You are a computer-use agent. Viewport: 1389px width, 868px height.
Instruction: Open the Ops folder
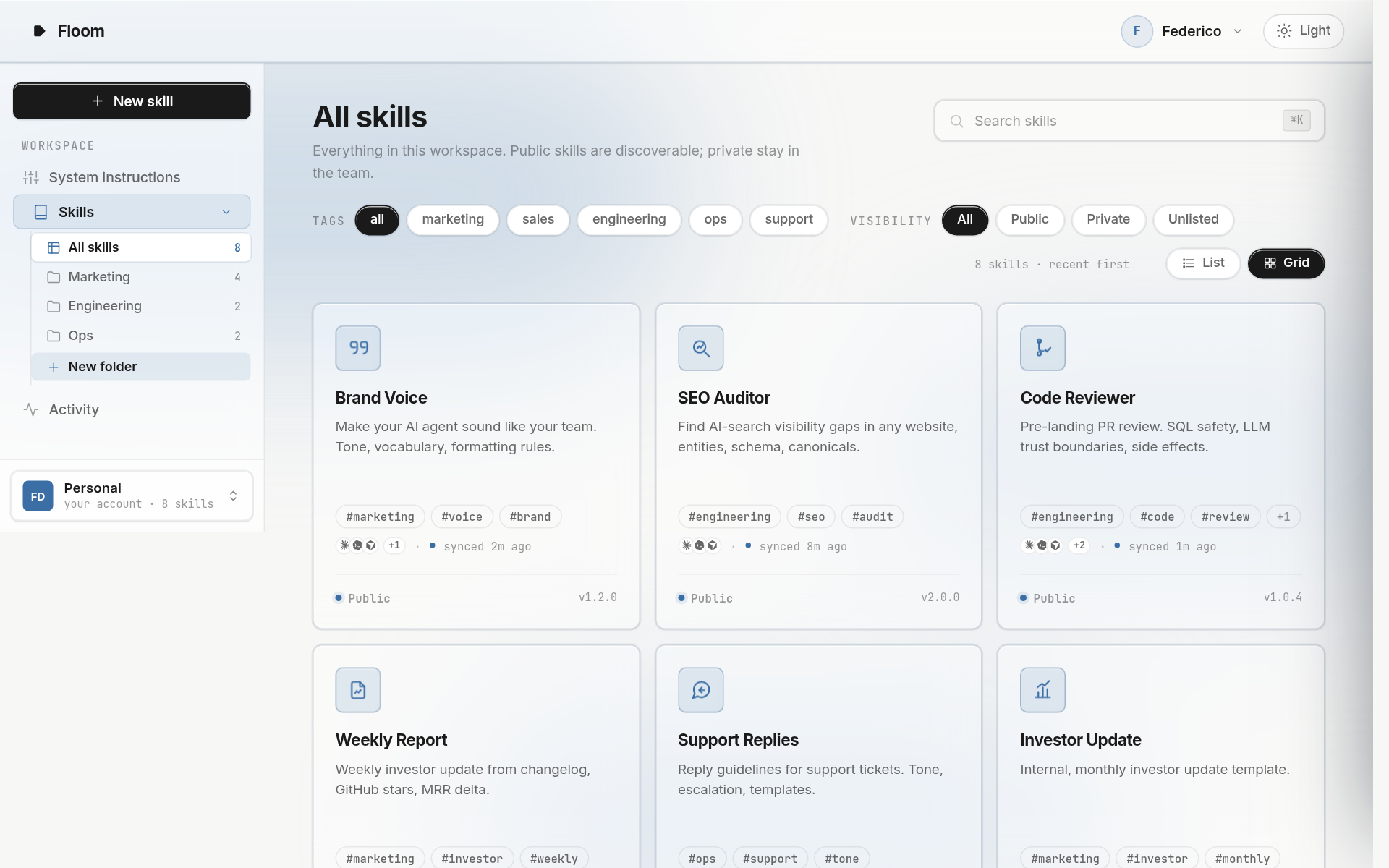(x=141, y=336)
